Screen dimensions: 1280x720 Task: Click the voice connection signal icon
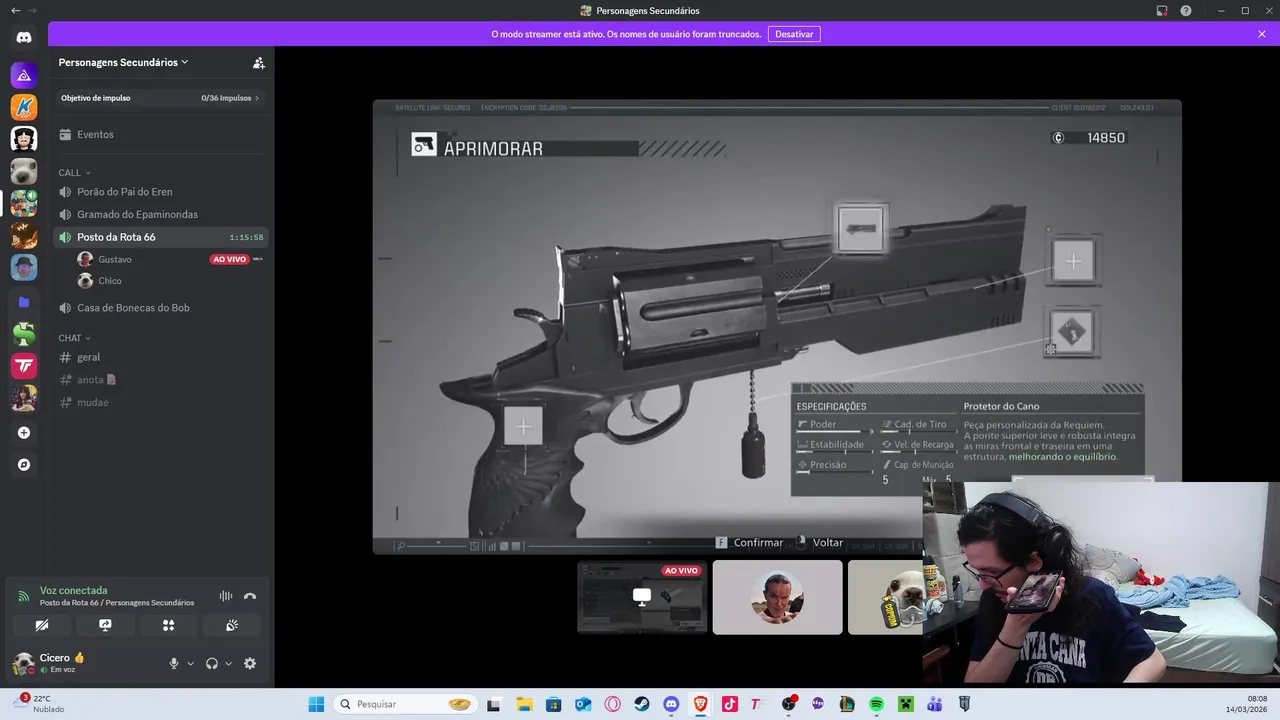point(24,596)
